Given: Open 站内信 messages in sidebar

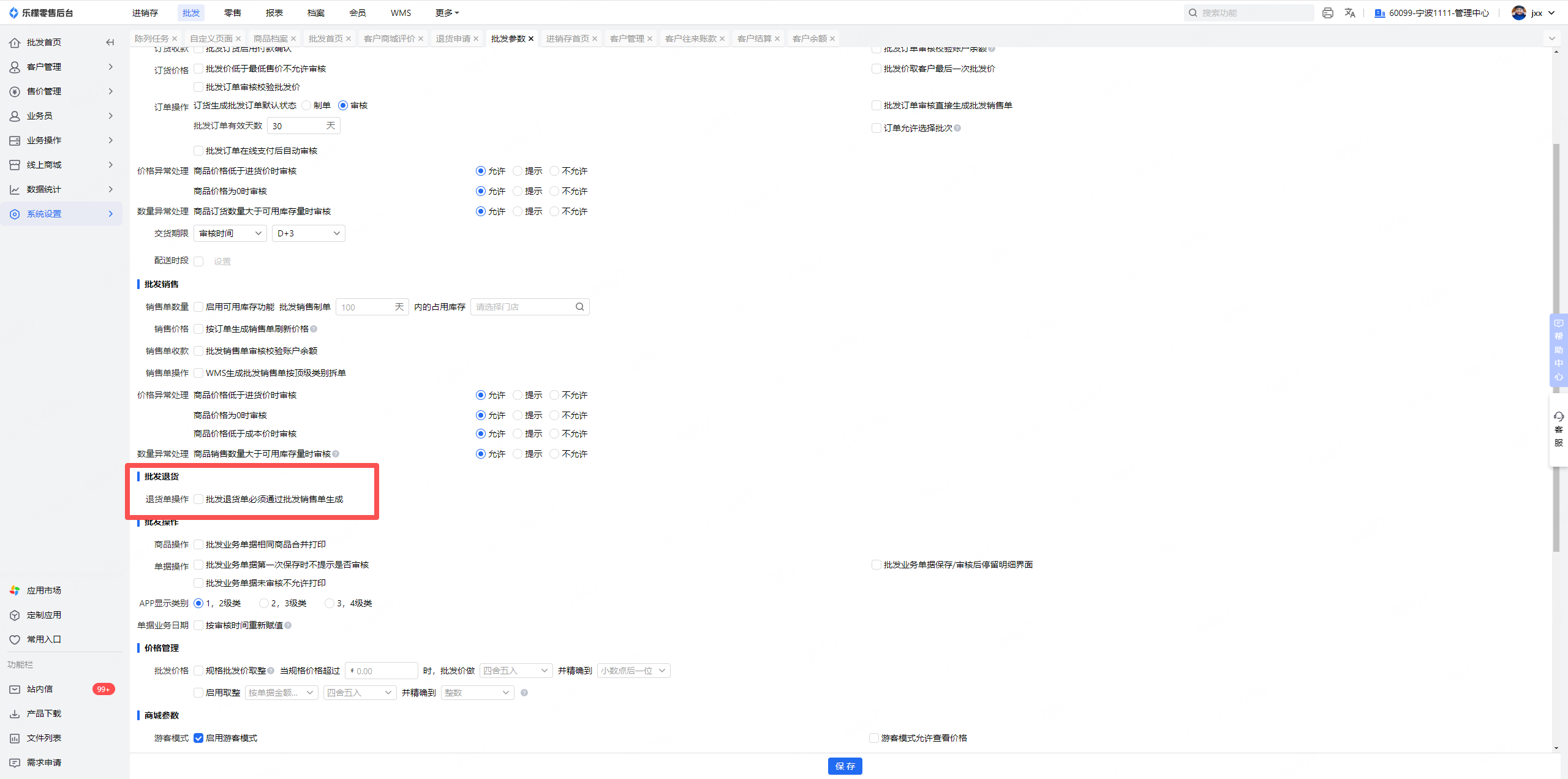Looking at the screenshot, I should [40, 689].
